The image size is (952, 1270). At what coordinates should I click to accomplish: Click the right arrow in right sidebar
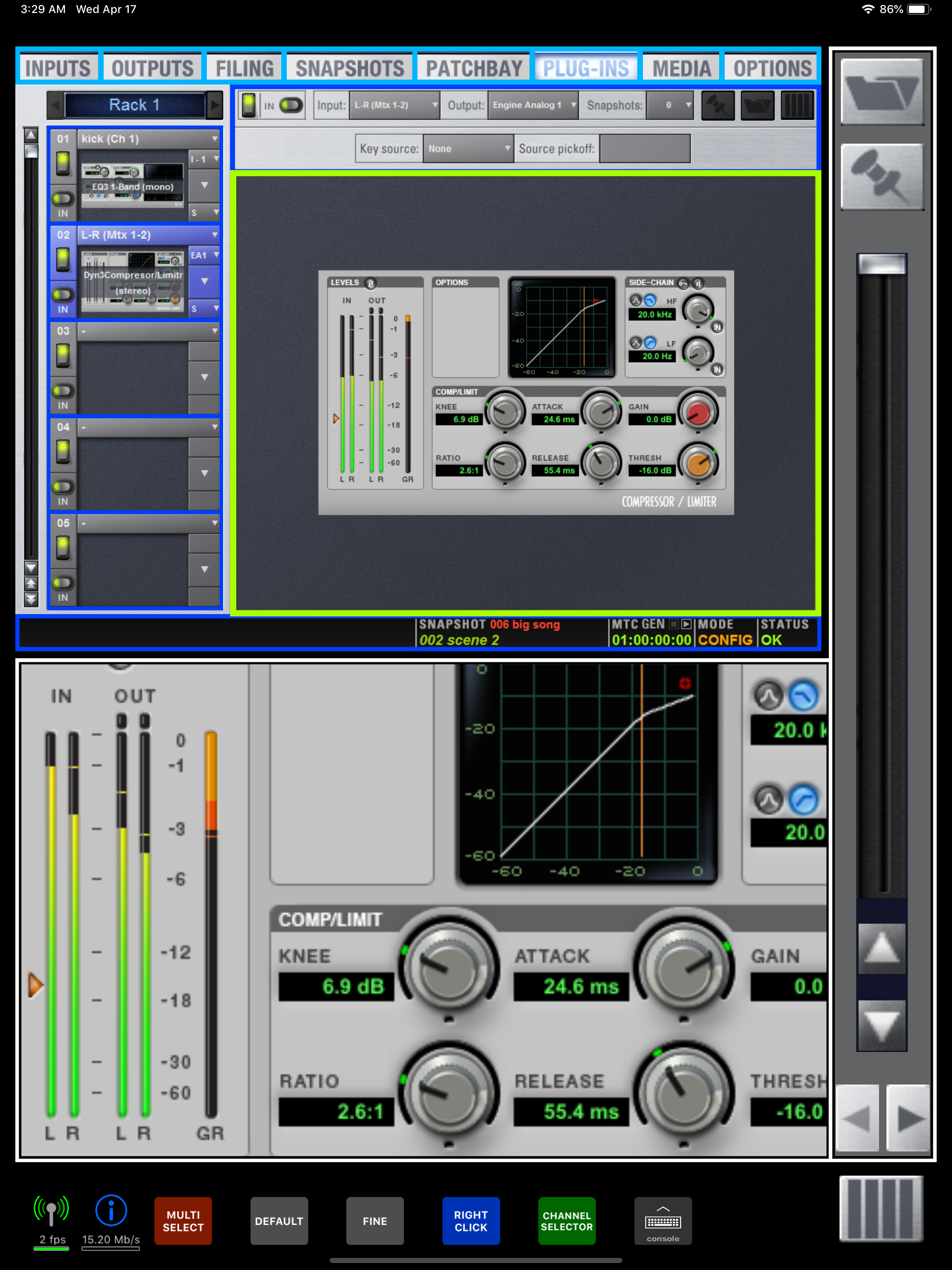click(909, 1118)
